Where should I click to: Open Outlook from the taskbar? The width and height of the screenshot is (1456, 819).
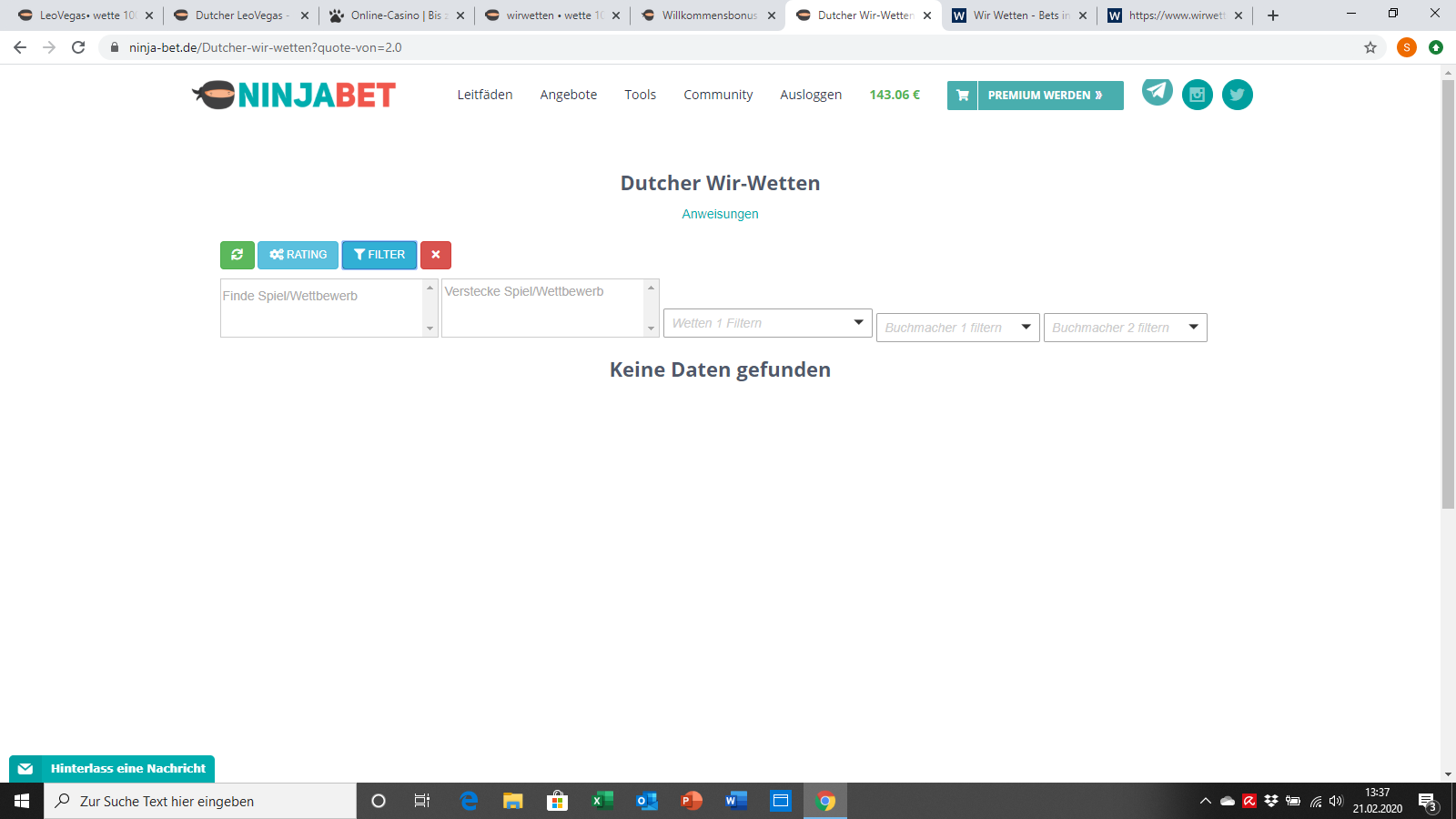tap(646, 801)
